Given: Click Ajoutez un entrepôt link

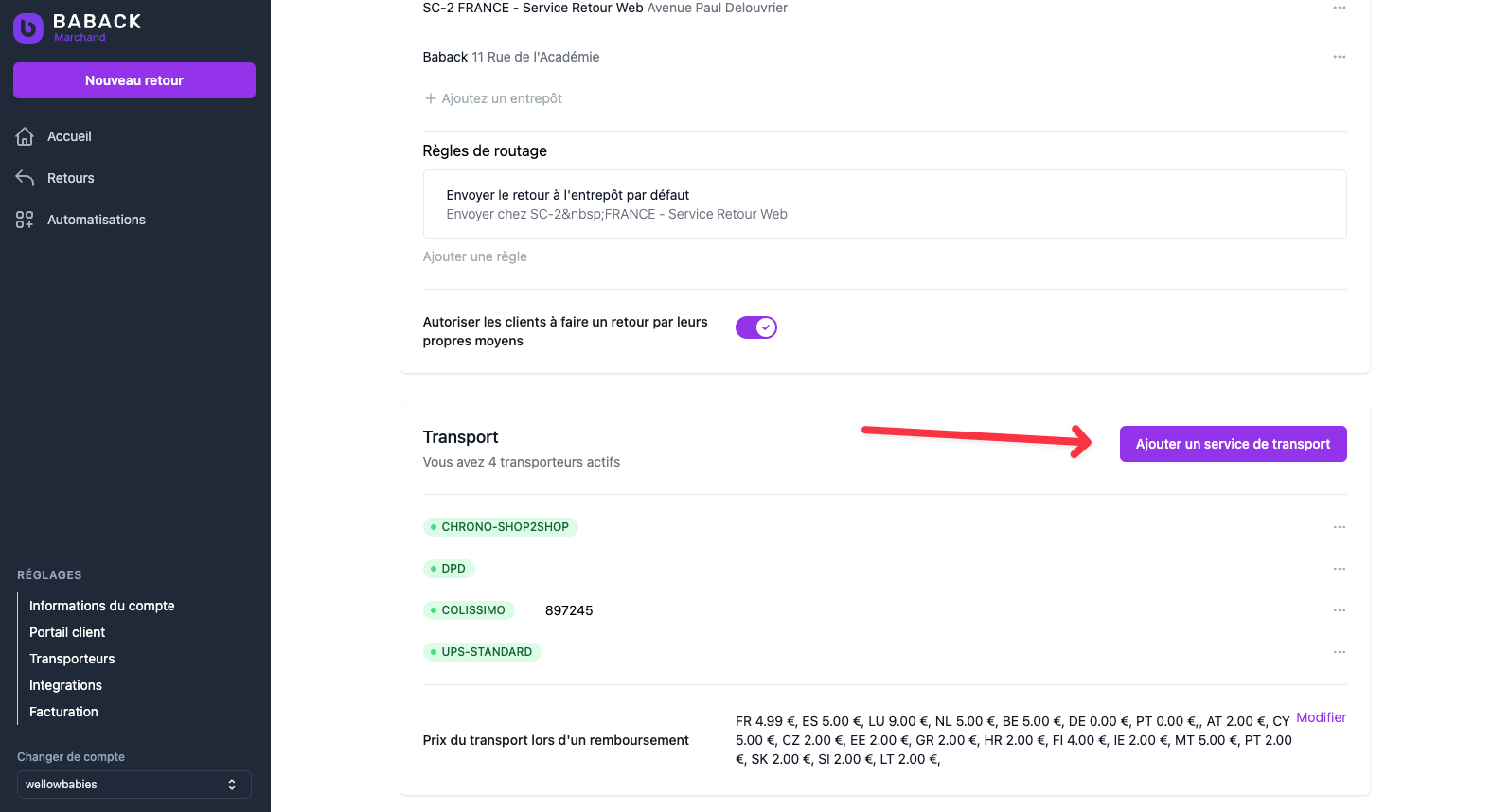Looking at the screenshot, I should tap(493, 98).
